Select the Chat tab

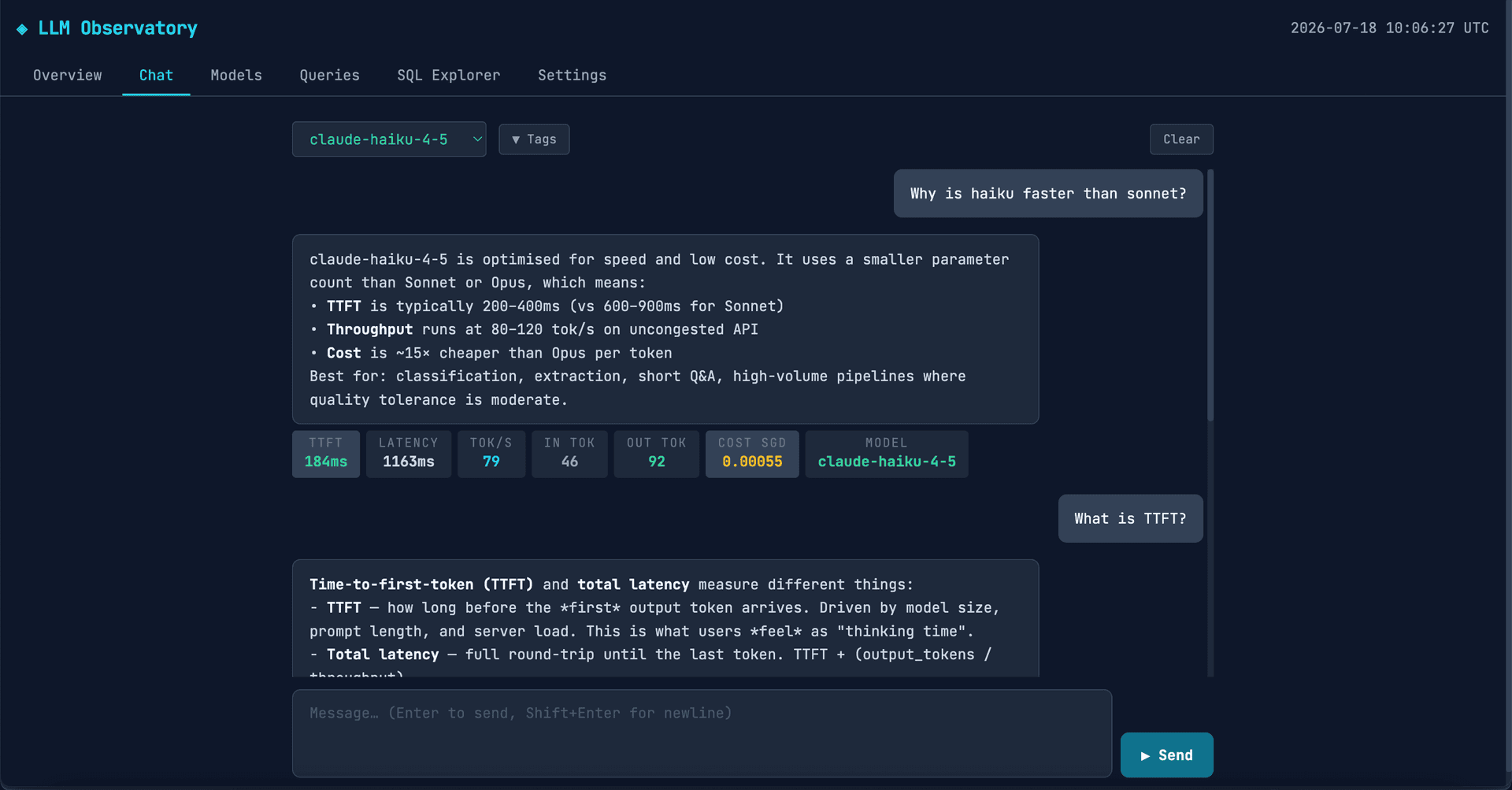coord(156,76)
